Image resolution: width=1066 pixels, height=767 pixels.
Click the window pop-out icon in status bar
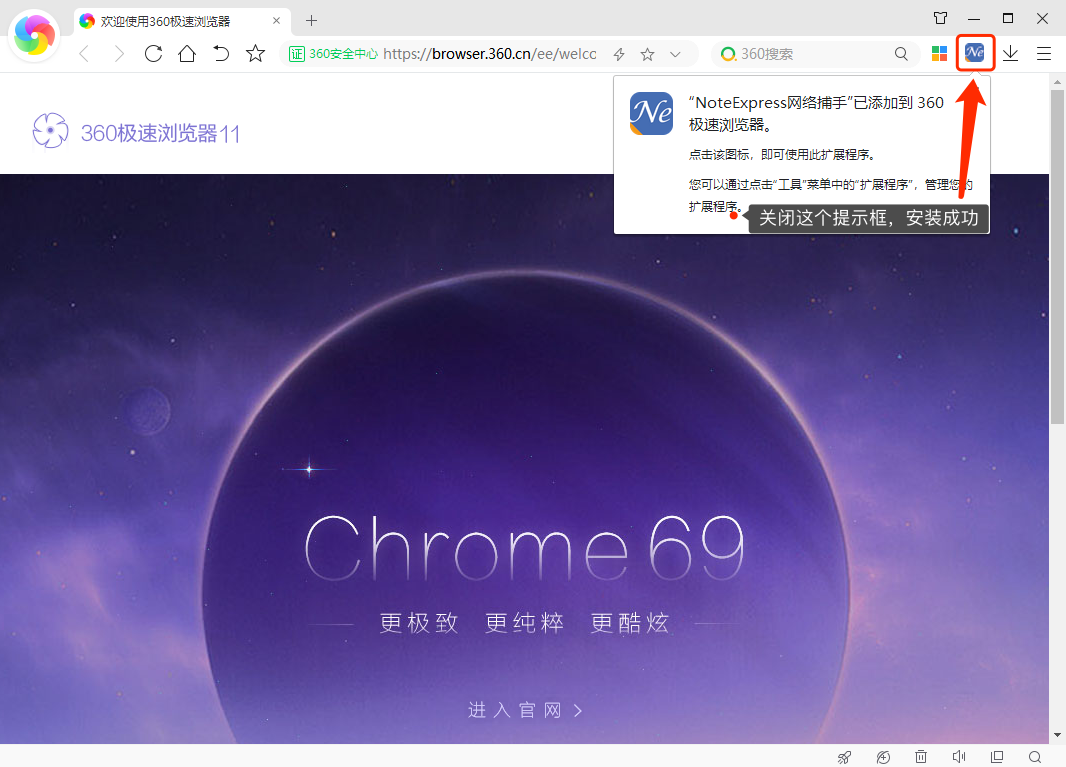click(x=997, y=757)
